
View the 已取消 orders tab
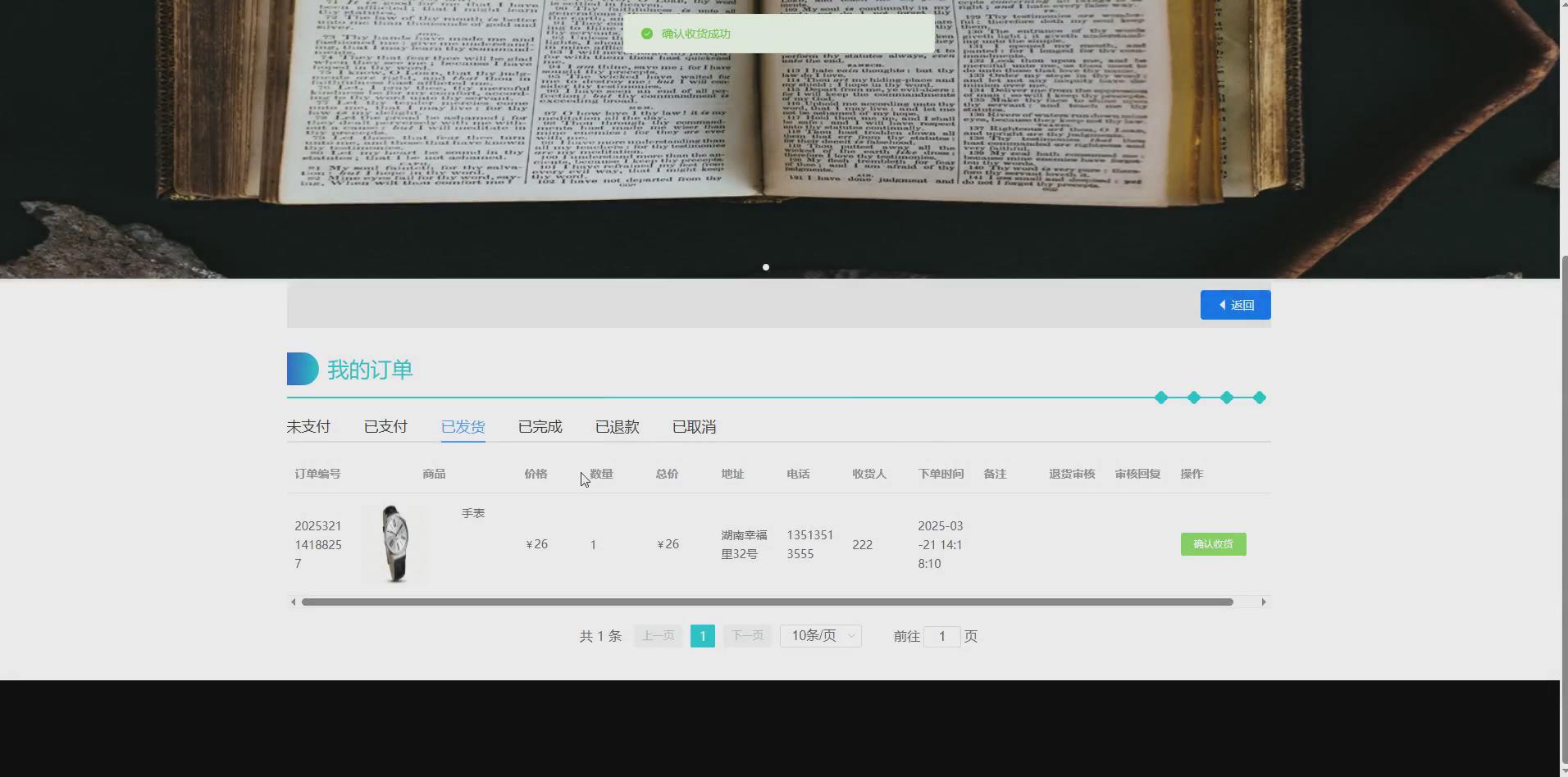[694, 427]
